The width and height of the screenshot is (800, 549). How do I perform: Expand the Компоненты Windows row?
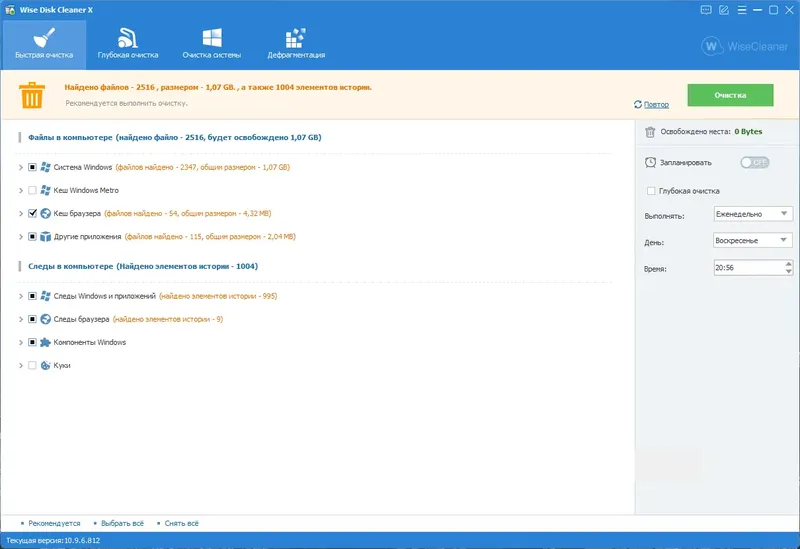click(x=21, y=342)
